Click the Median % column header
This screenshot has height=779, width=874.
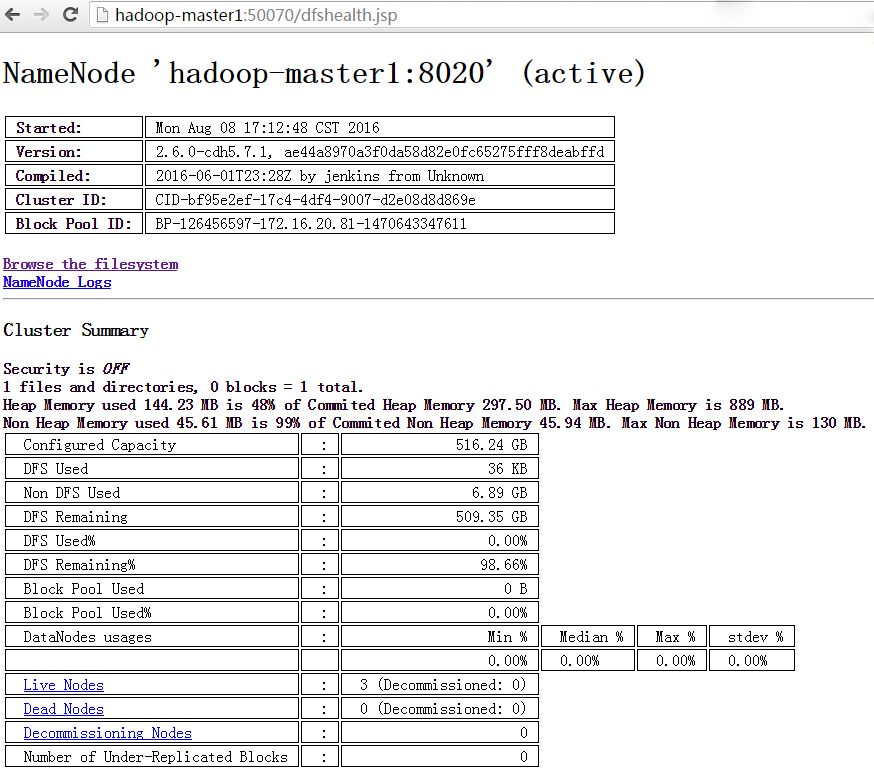[x=591, y=636]
